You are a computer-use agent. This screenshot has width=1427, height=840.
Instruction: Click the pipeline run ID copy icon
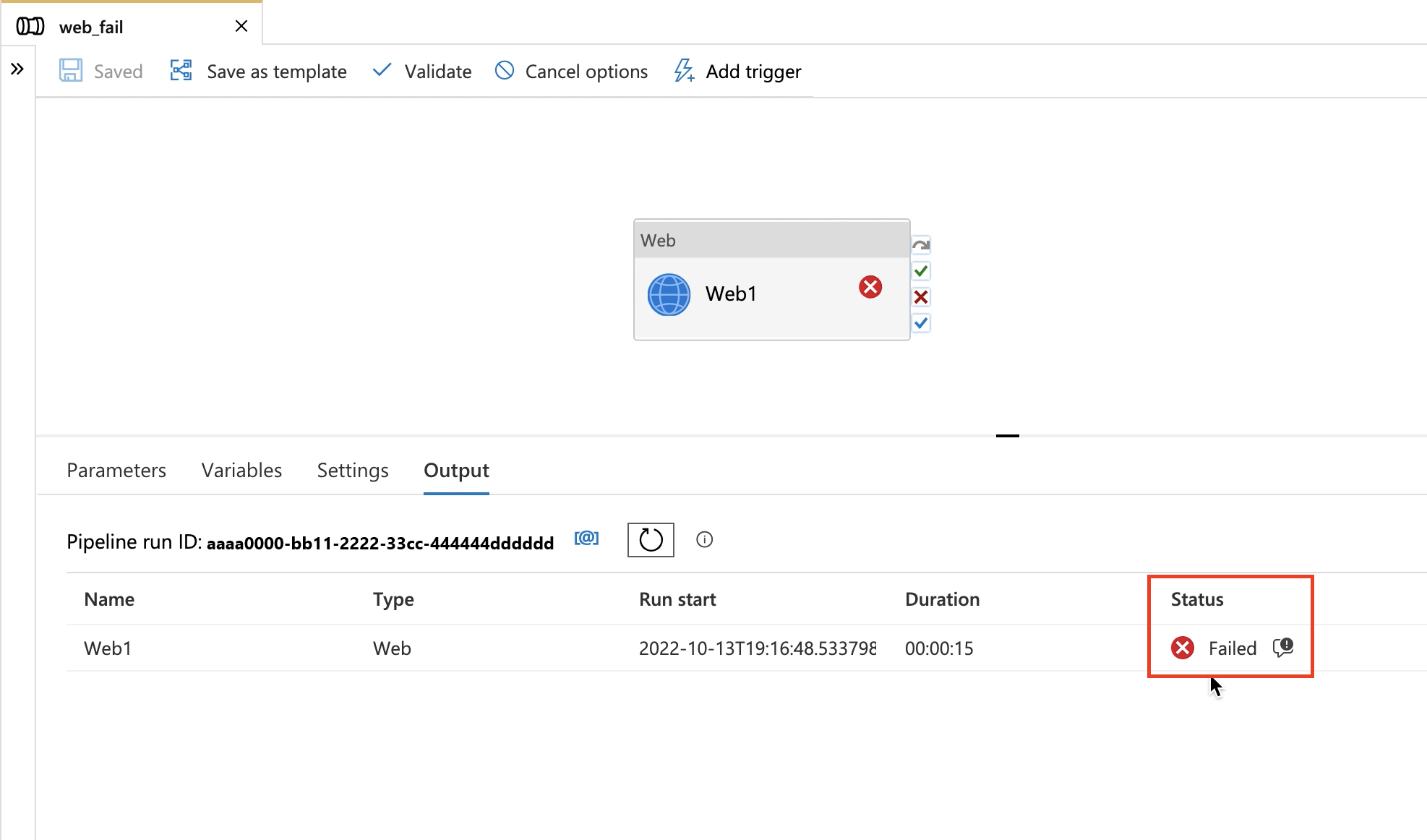[587, 540]
